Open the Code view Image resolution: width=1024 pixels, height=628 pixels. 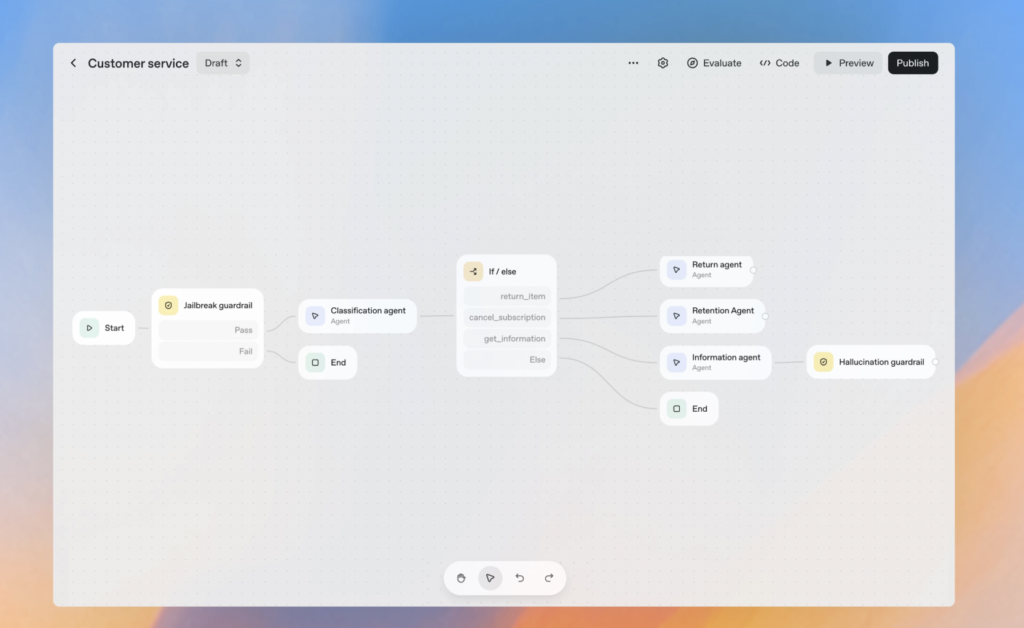(x=779, y=63)
